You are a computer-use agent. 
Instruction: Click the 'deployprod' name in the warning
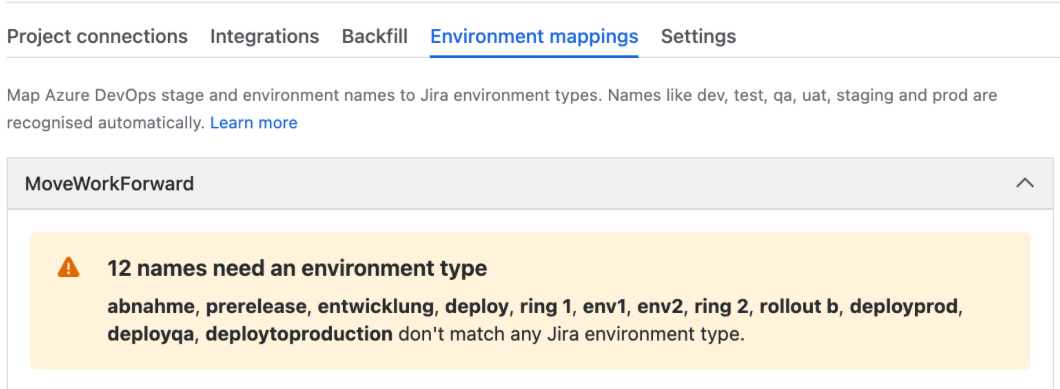point(904,306)
